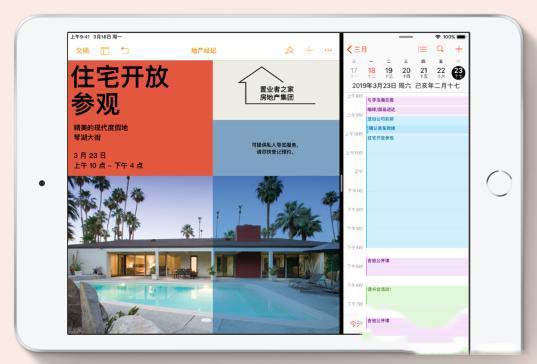Select day 17 in the week strip

tap(354, 72)
